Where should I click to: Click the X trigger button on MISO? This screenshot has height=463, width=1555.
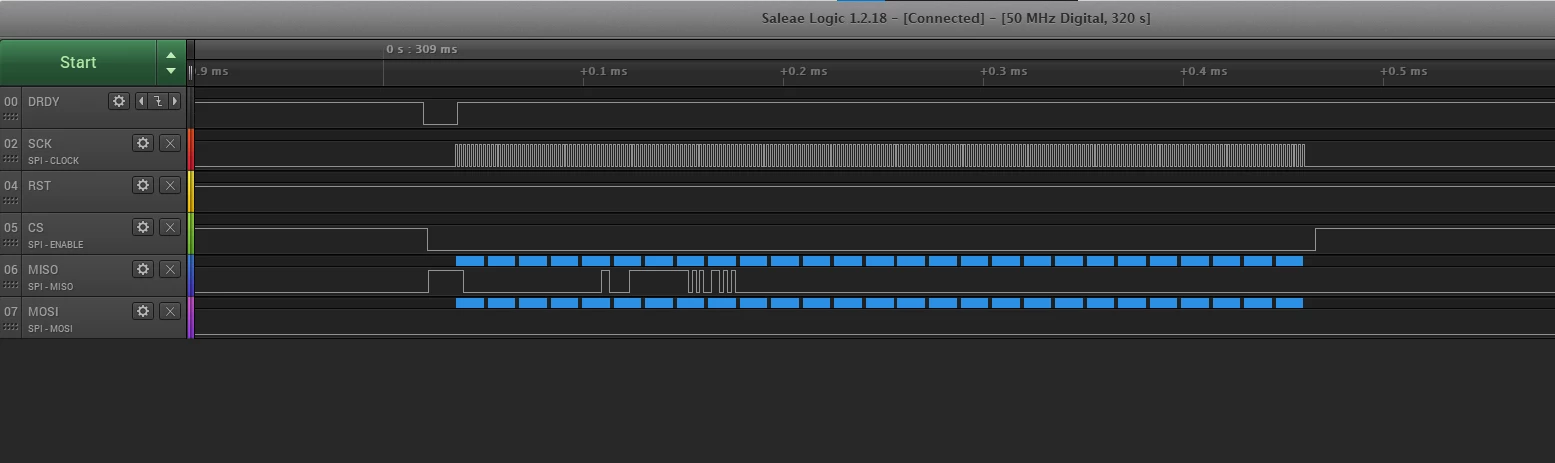[170, 269]
